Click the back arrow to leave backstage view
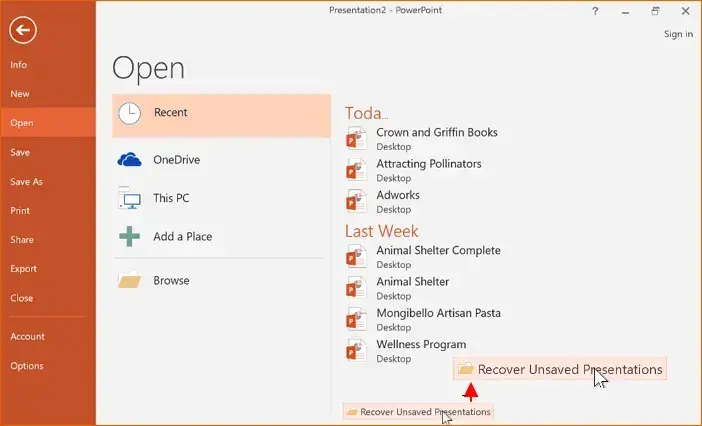The width and height of the screenshot is (702, 426). click(23, 30)
